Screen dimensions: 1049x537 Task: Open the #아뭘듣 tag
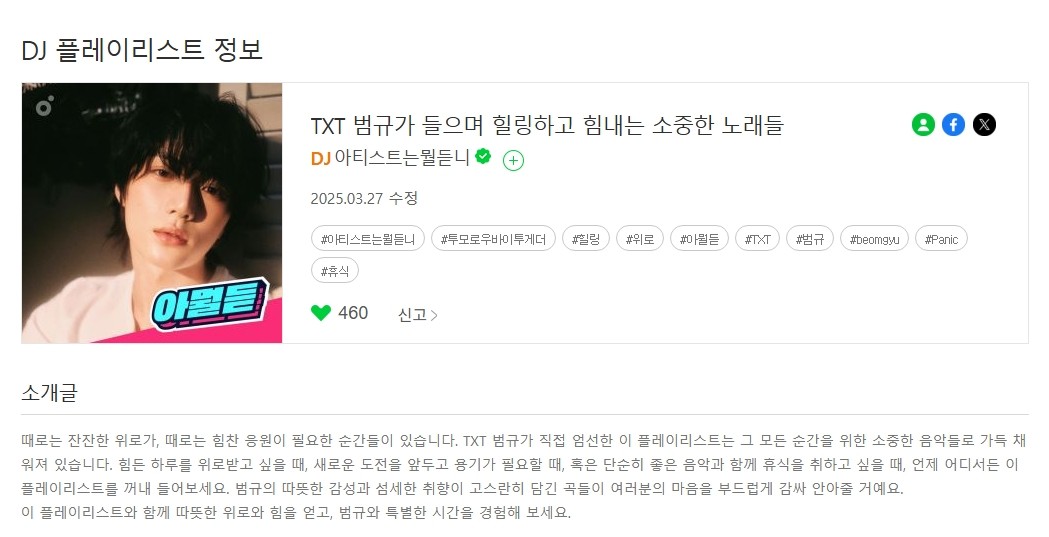[699, 239]
